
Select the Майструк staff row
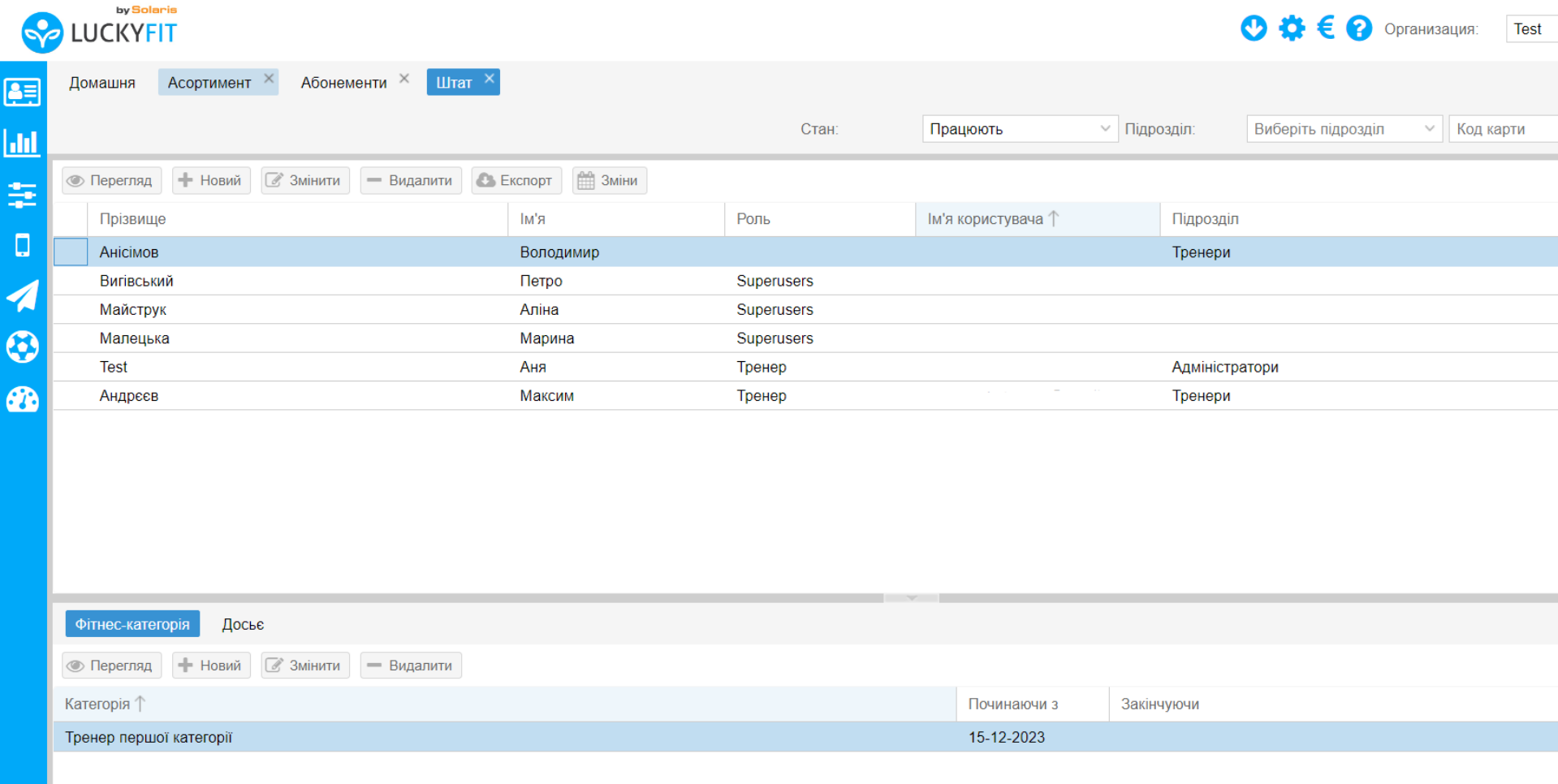coord(805,309)
